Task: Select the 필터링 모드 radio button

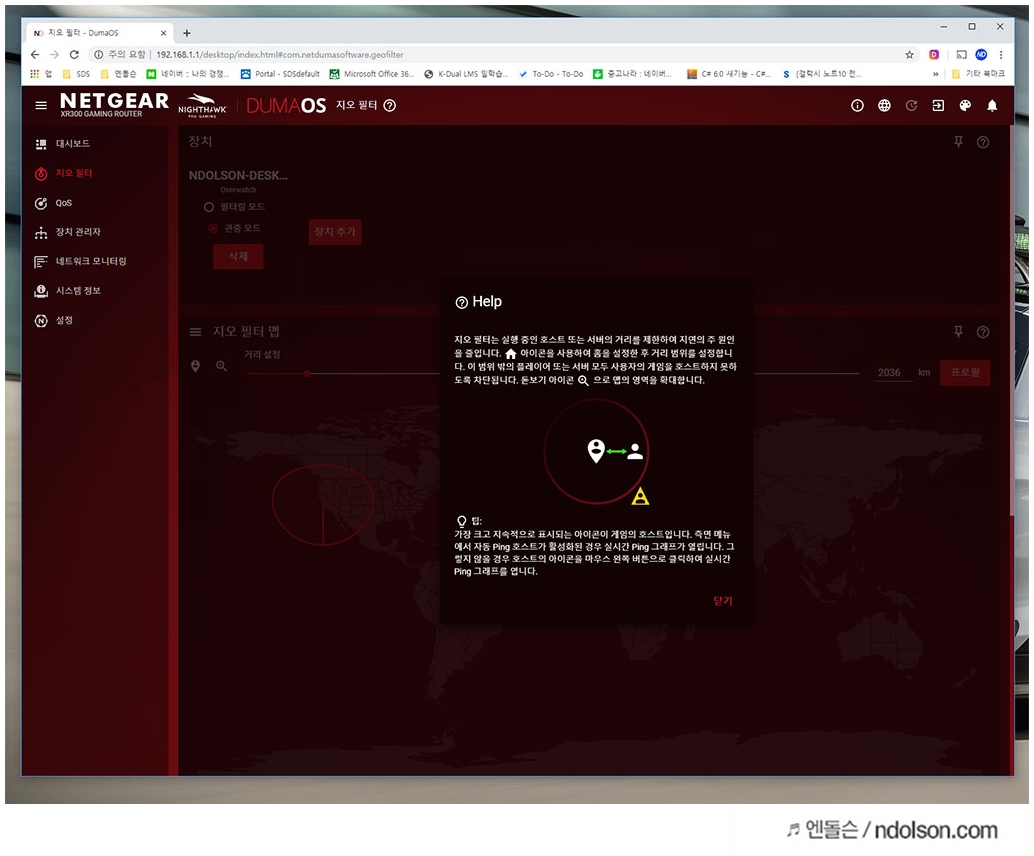Action: [x=209, y=207]
